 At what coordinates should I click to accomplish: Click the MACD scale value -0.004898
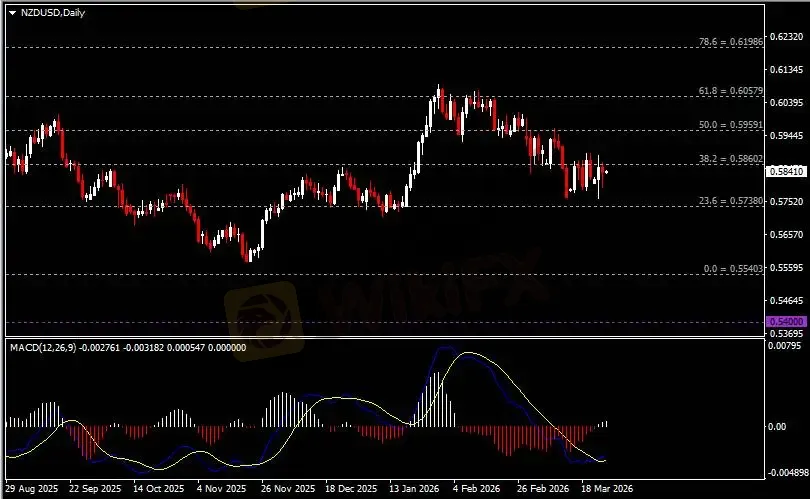tap(788, 473)
